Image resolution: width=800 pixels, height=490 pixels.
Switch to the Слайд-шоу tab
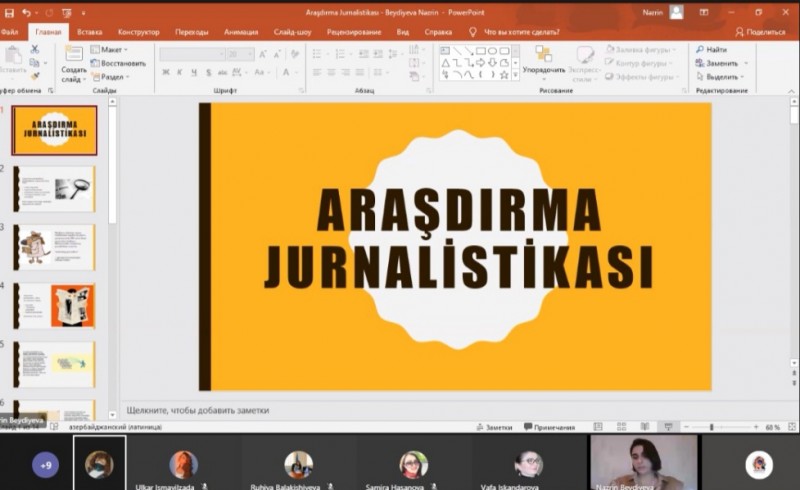click(x=292, y=32)
